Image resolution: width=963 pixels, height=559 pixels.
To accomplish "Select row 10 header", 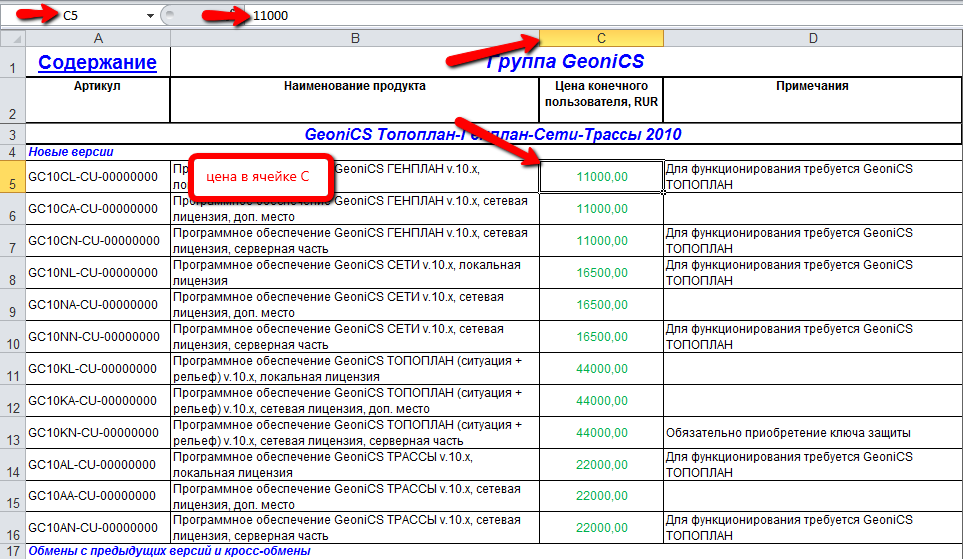I will coord(13,337).
